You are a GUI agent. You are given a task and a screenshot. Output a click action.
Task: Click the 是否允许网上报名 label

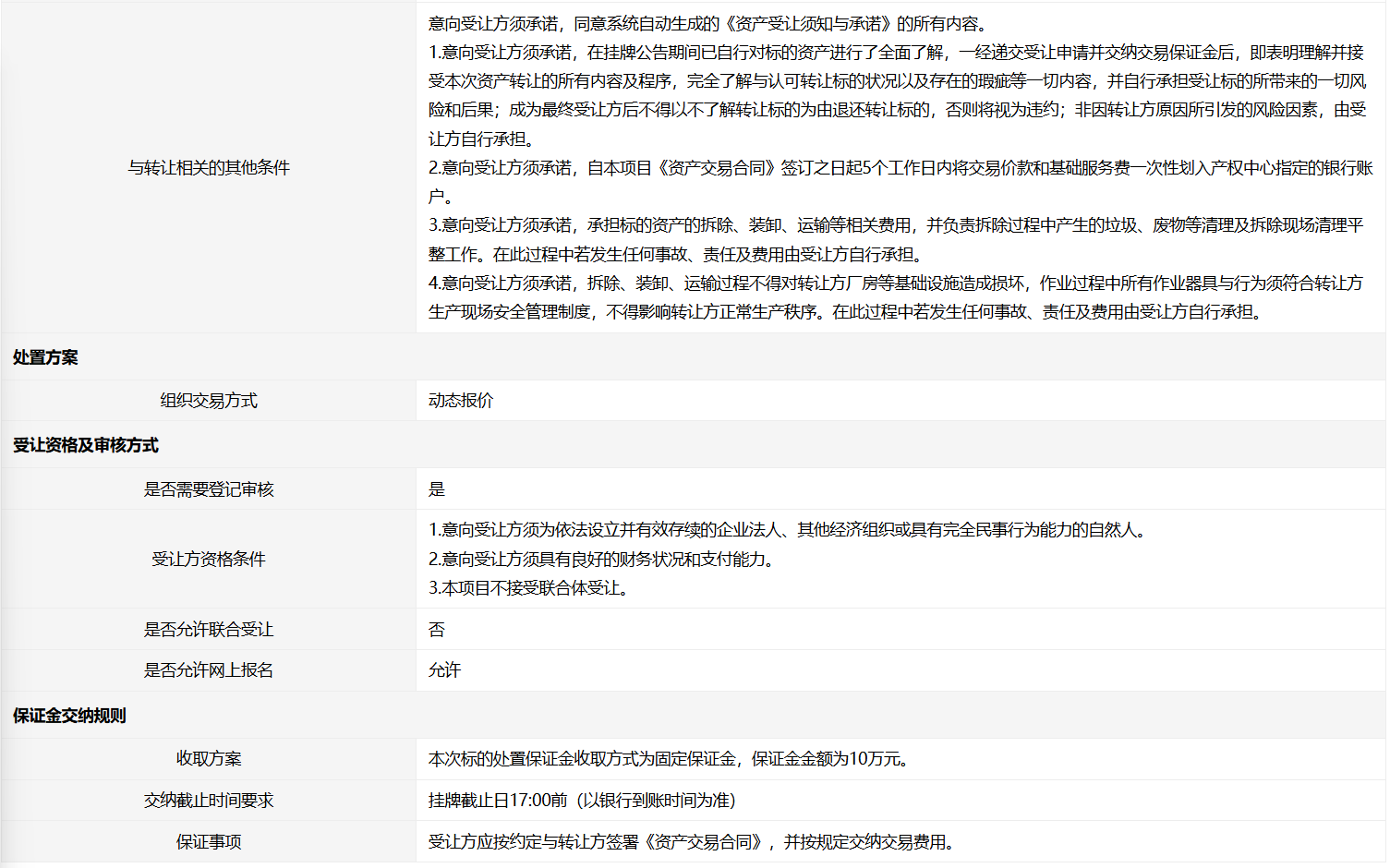click(x=209, y=669)
